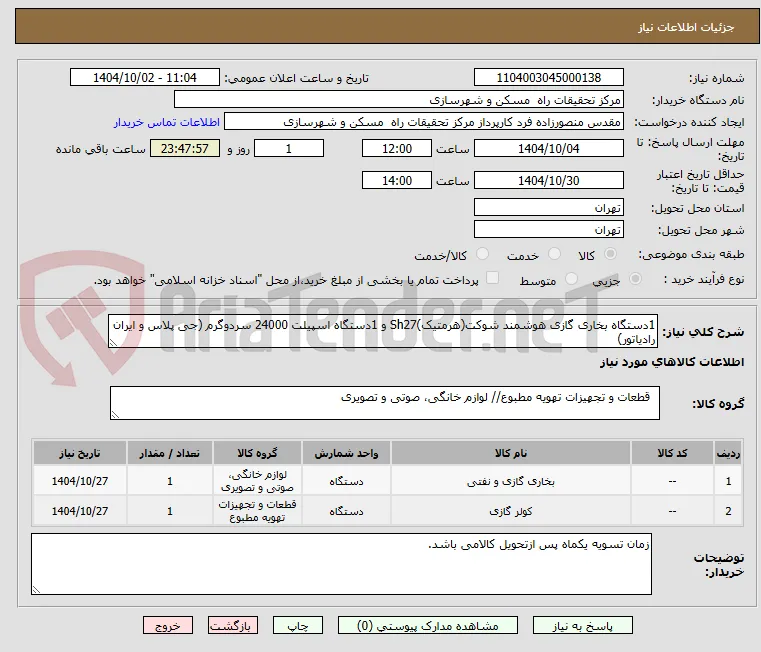Click the چاپ print button
The height and width of the screenshot is (652, 761).
(x=298, y=625)
